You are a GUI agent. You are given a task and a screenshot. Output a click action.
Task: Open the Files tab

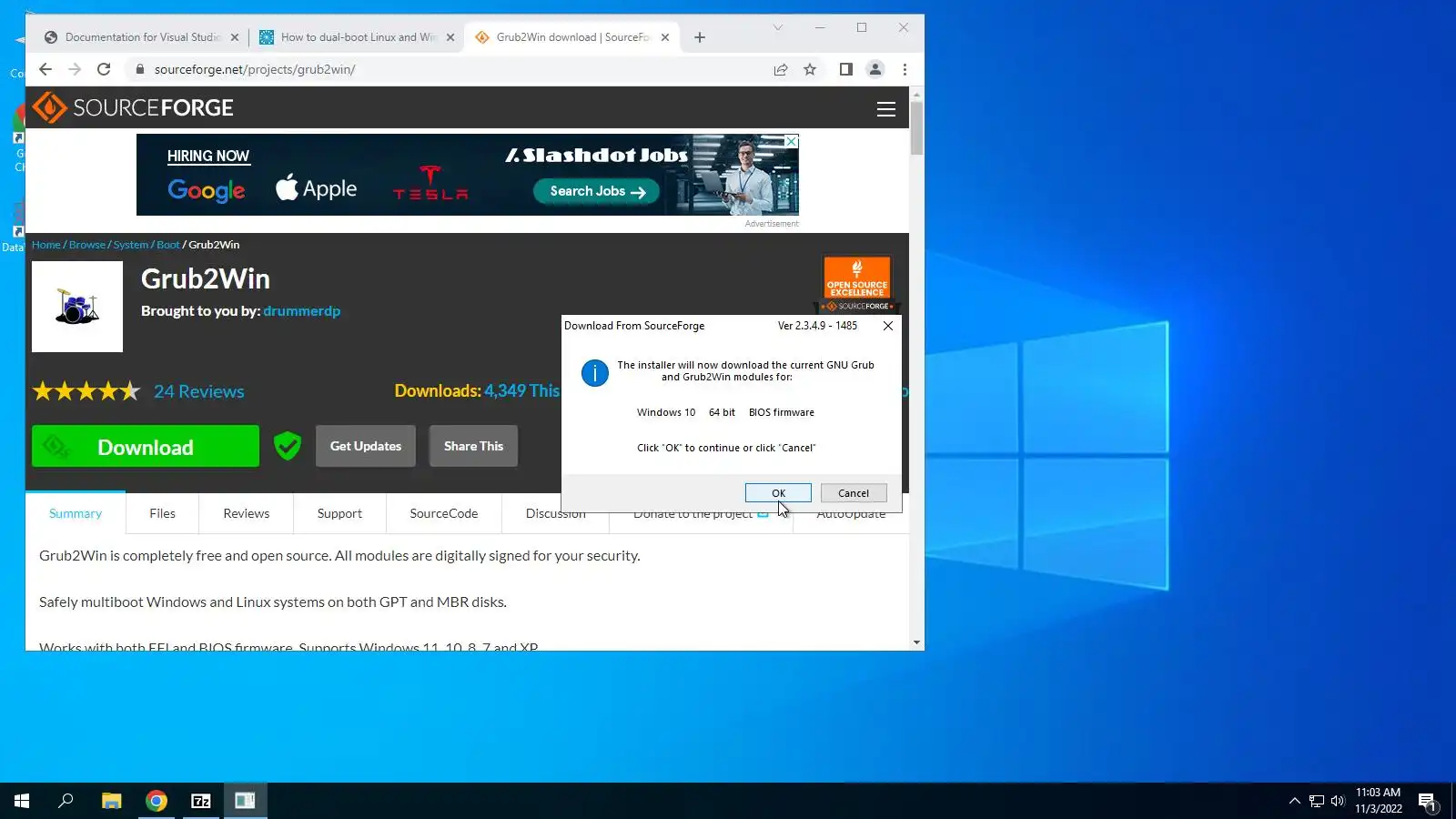tap(163, 513)
